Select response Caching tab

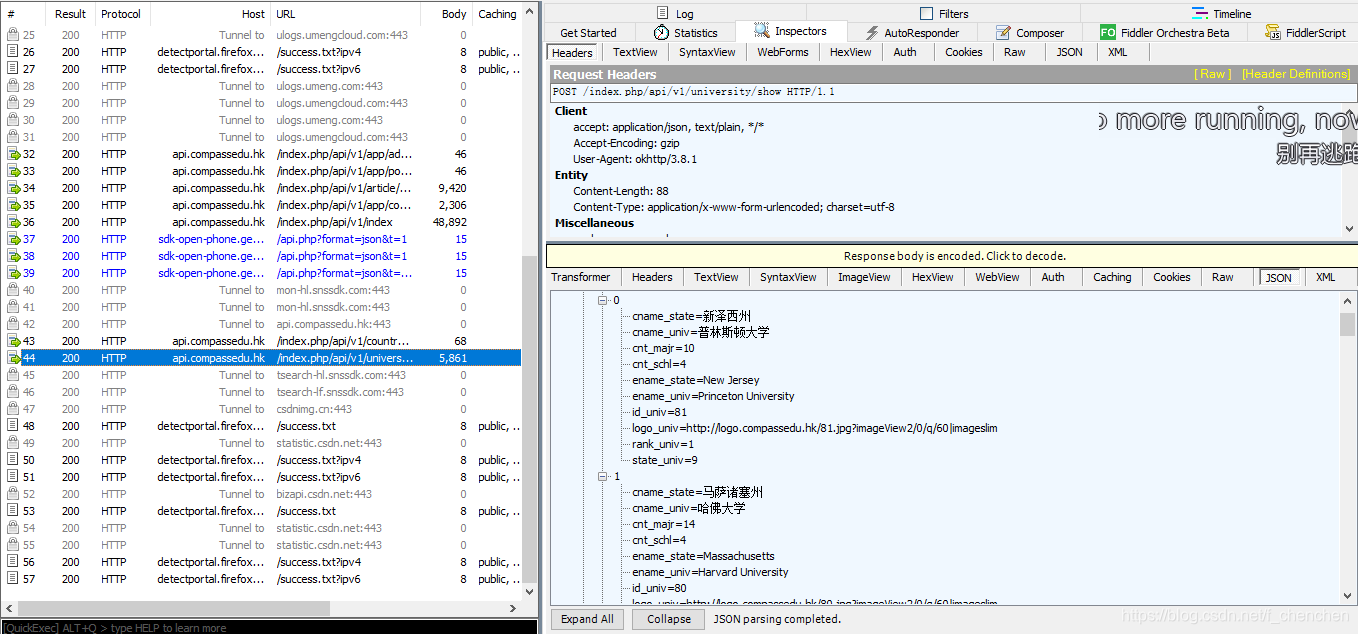click(1112, 277)
